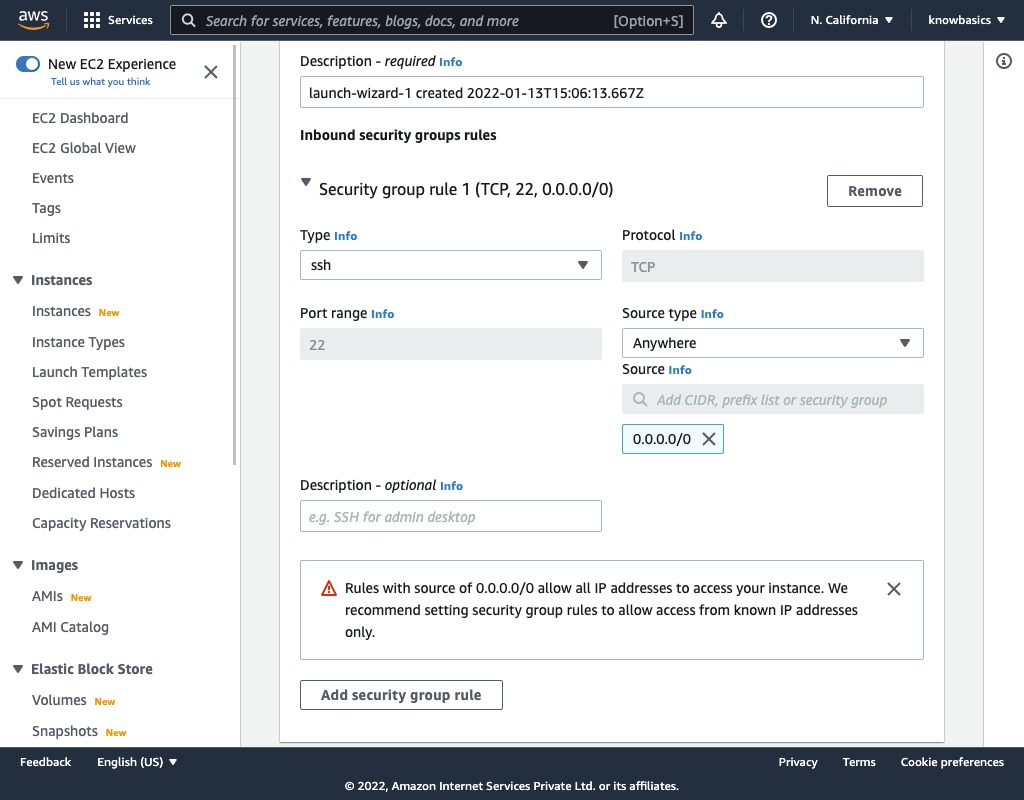Viewport: 1024px width, 800px height.
Task: Open Info link next to Description optional
Action: click(x=451, y=486)
